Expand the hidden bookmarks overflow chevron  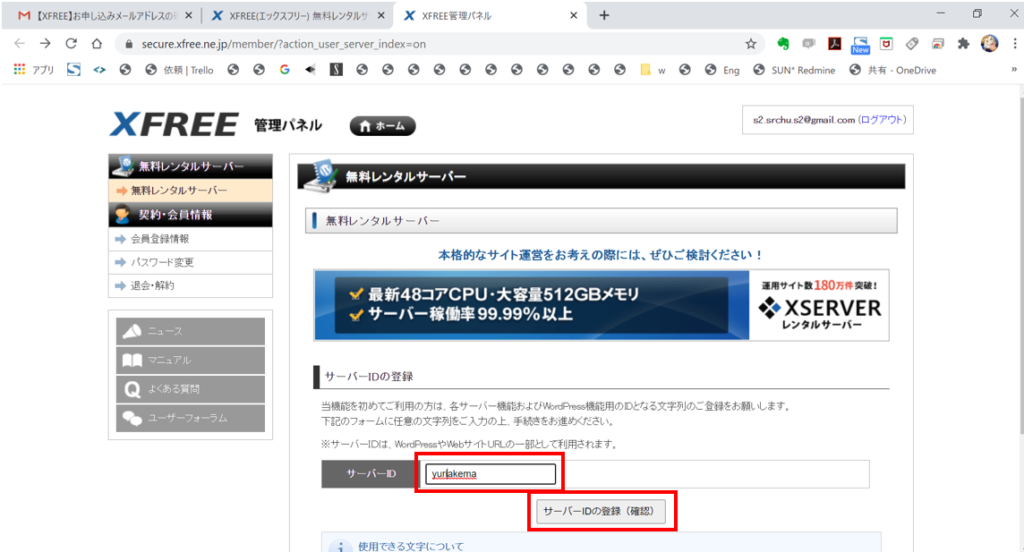(1011, 70)
